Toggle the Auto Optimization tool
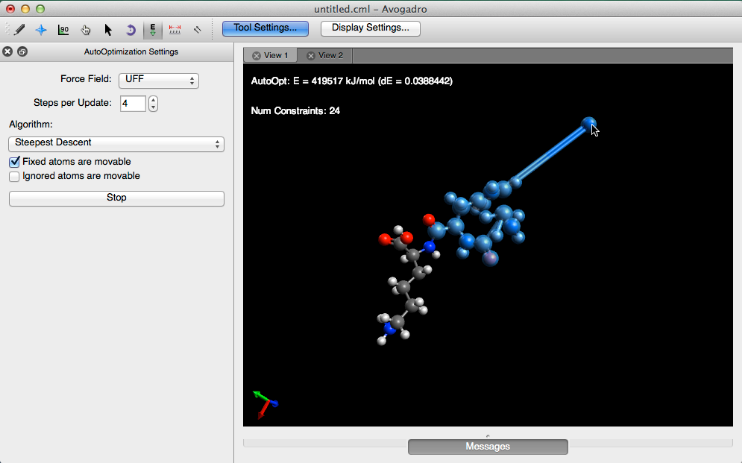The height and width of the screenshot is (463, 742). click(x=153, y=30)
